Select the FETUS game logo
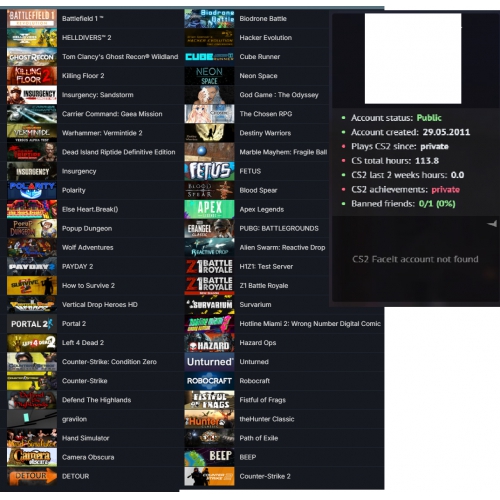This screenshot has height=500, width=500. coord(209,171)
